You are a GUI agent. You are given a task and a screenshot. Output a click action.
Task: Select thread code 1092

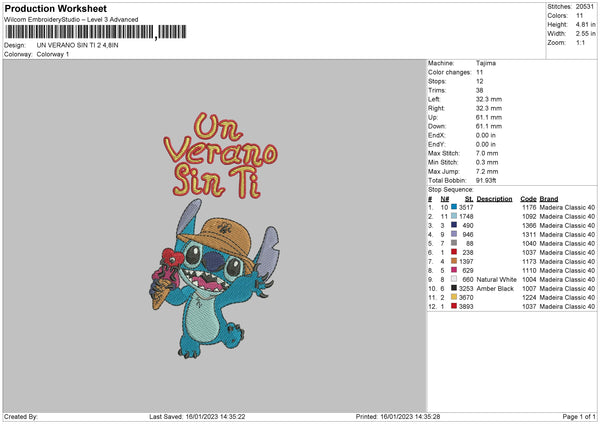pyautogui.click(x=529, y=217)
